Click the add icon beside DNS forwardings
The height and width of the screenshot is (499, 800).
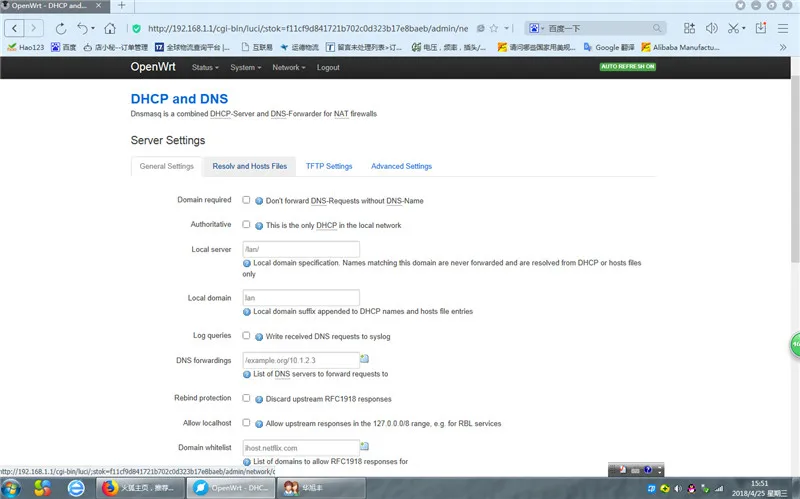pos(364,359)
